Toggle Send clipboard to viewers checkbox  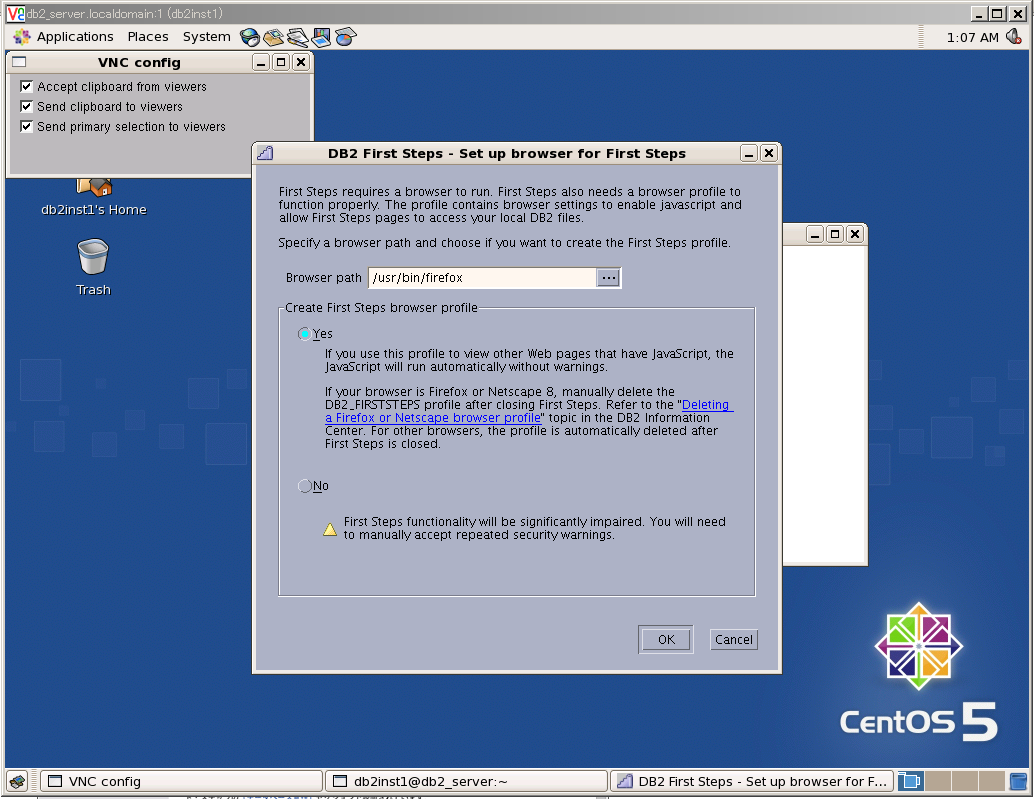(26, 106)
